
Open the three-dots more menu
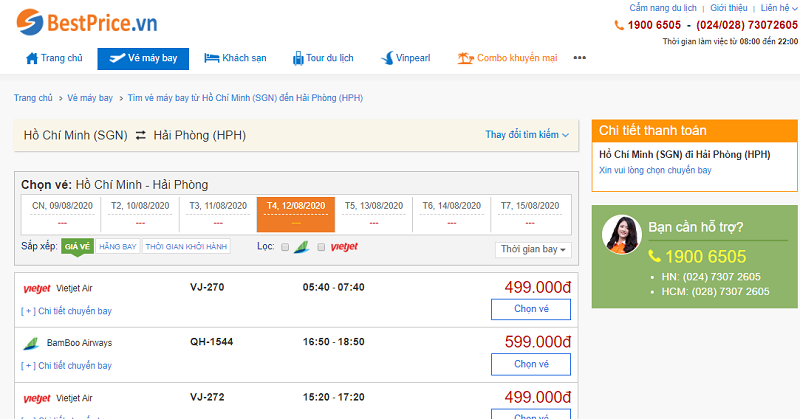click(x=580, y=58)
